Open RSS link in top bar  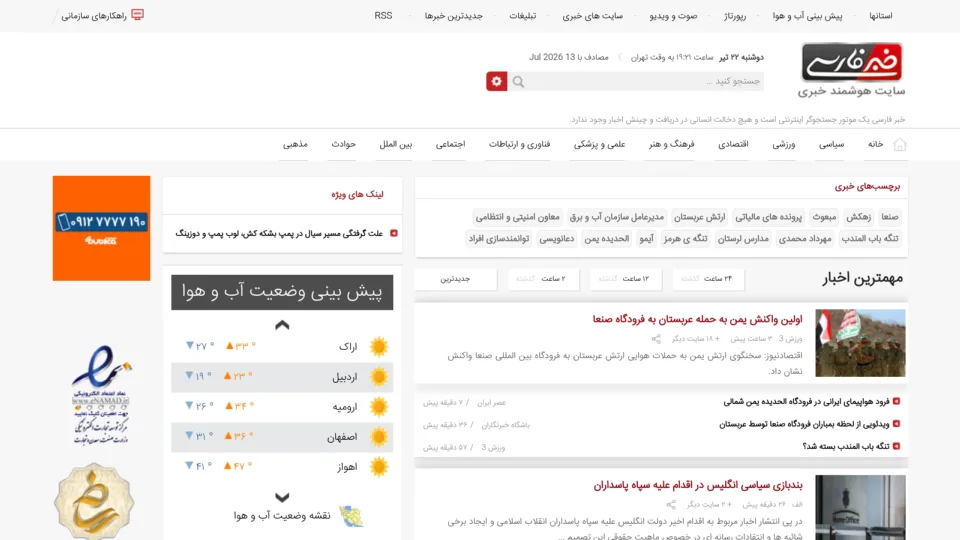pyautogui.click(x=383, y=16)
